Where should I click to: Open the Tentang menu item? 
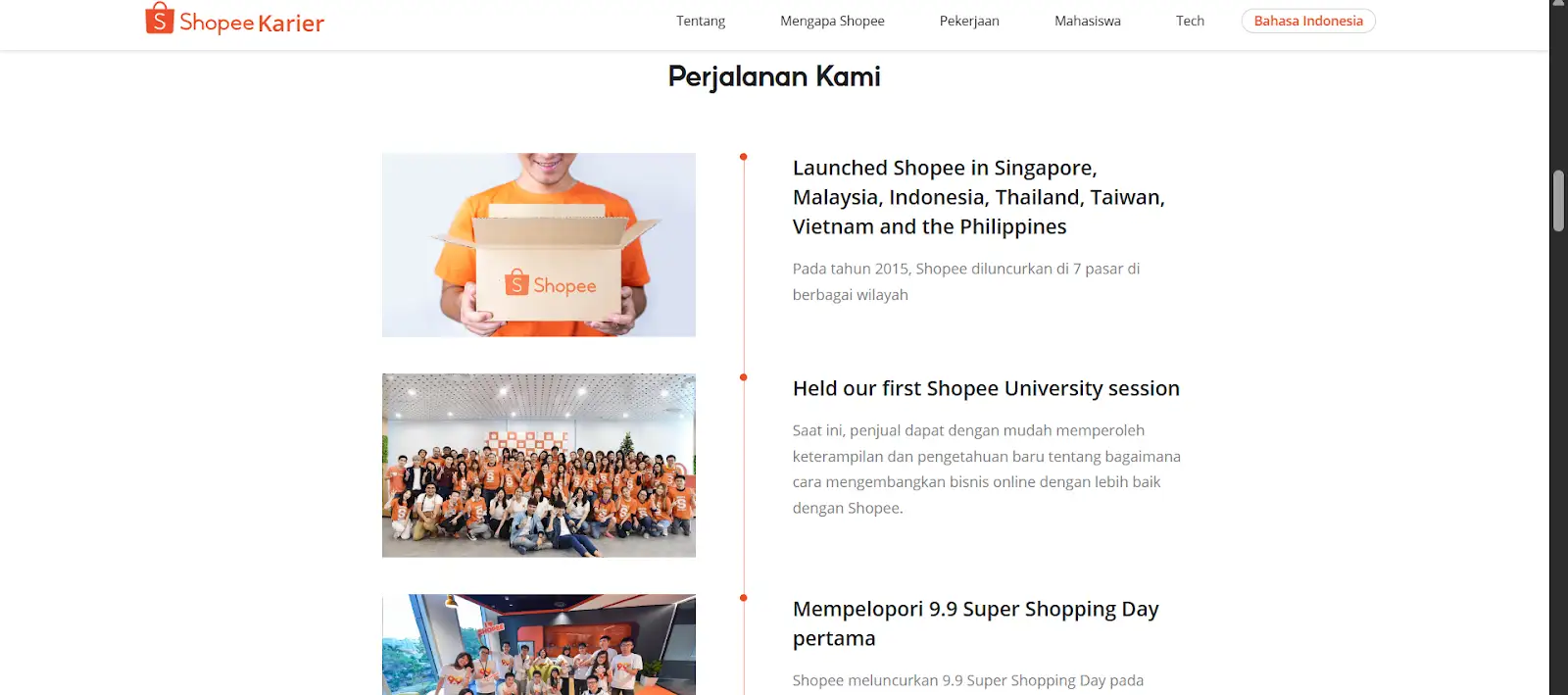pyautogui.click(x=701, y=20)
